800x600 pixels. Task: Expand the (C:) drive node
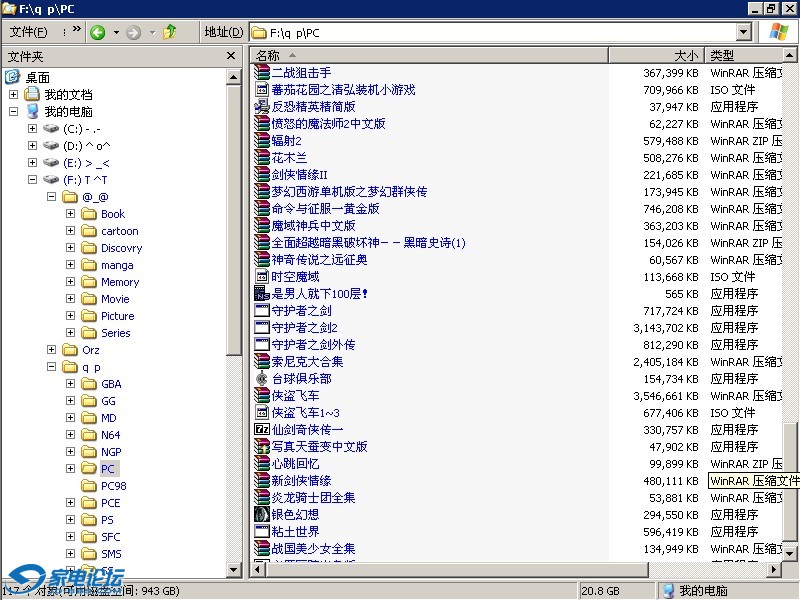point(32,129)
